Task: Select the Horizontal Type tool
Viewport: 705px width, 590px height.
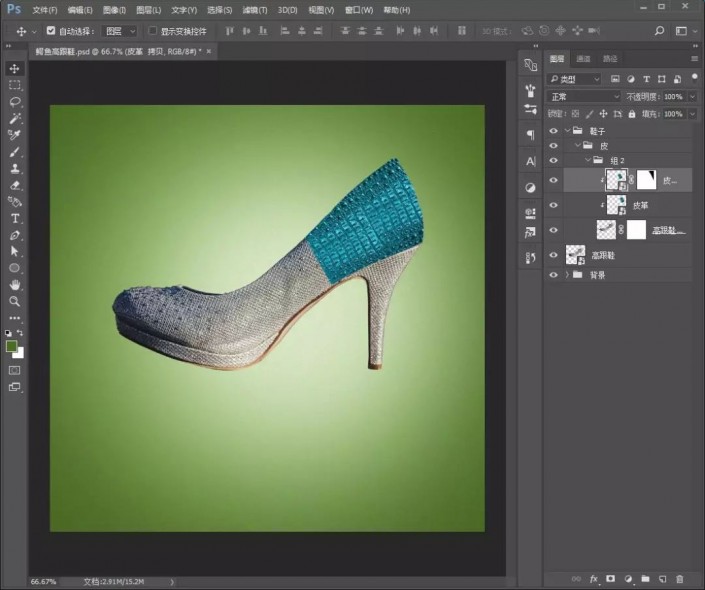Action: 14,219
